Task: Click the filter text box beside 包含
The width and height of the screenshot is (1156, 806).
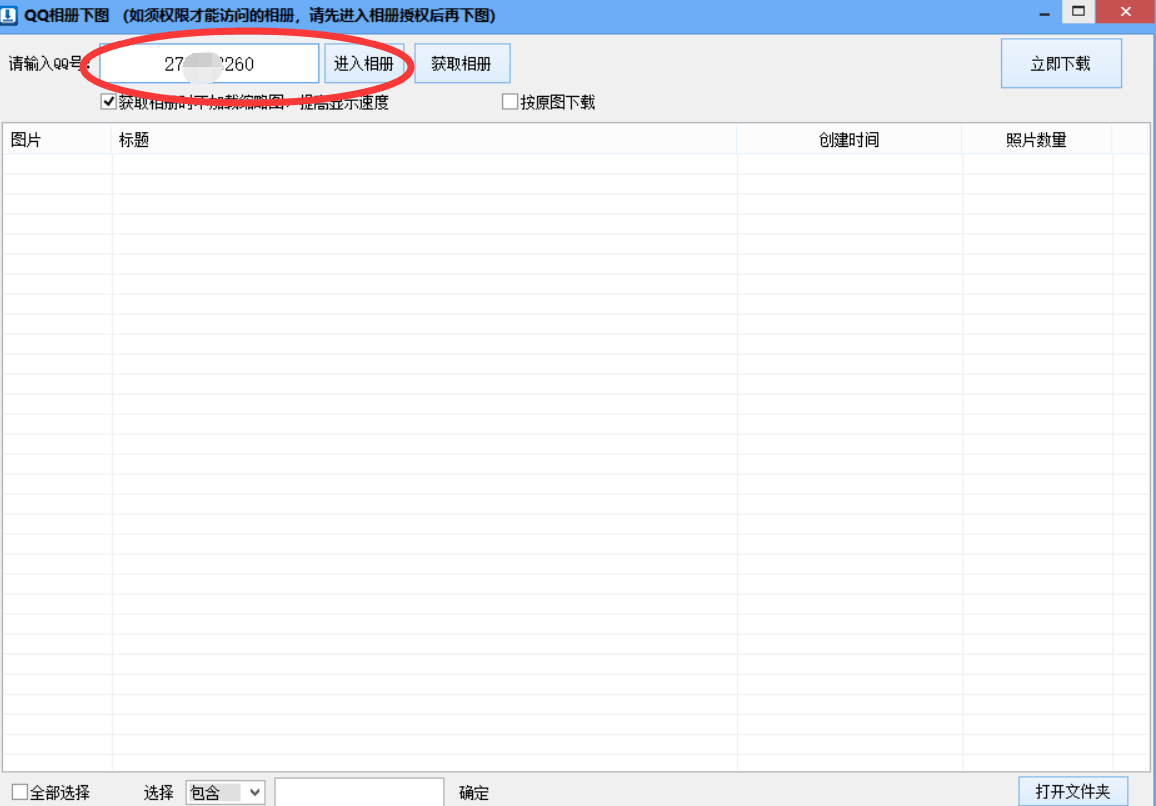Action: pos(360,793)
